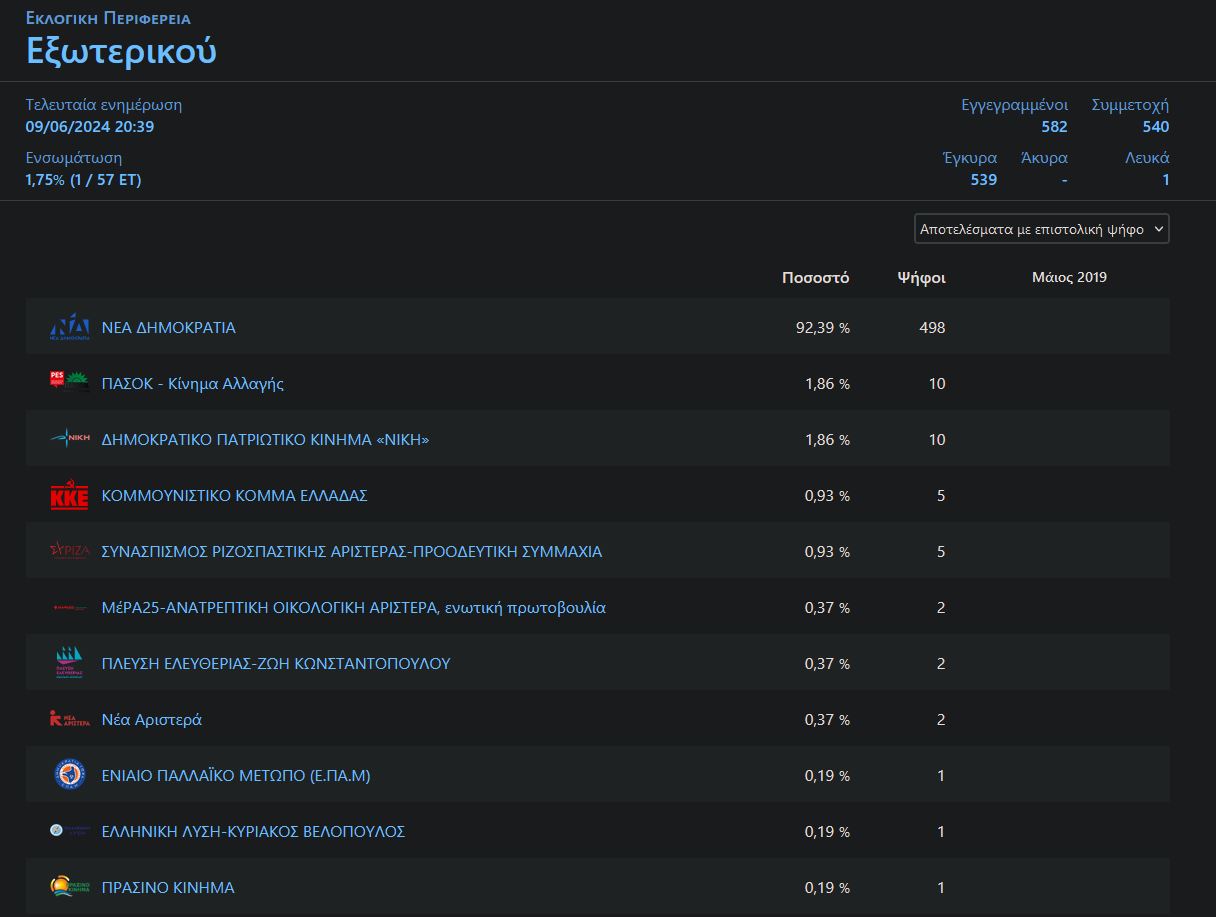Screen dimensions: 1216x917
Task: Click the 92,39 % percentage
Action: point(823,328)
